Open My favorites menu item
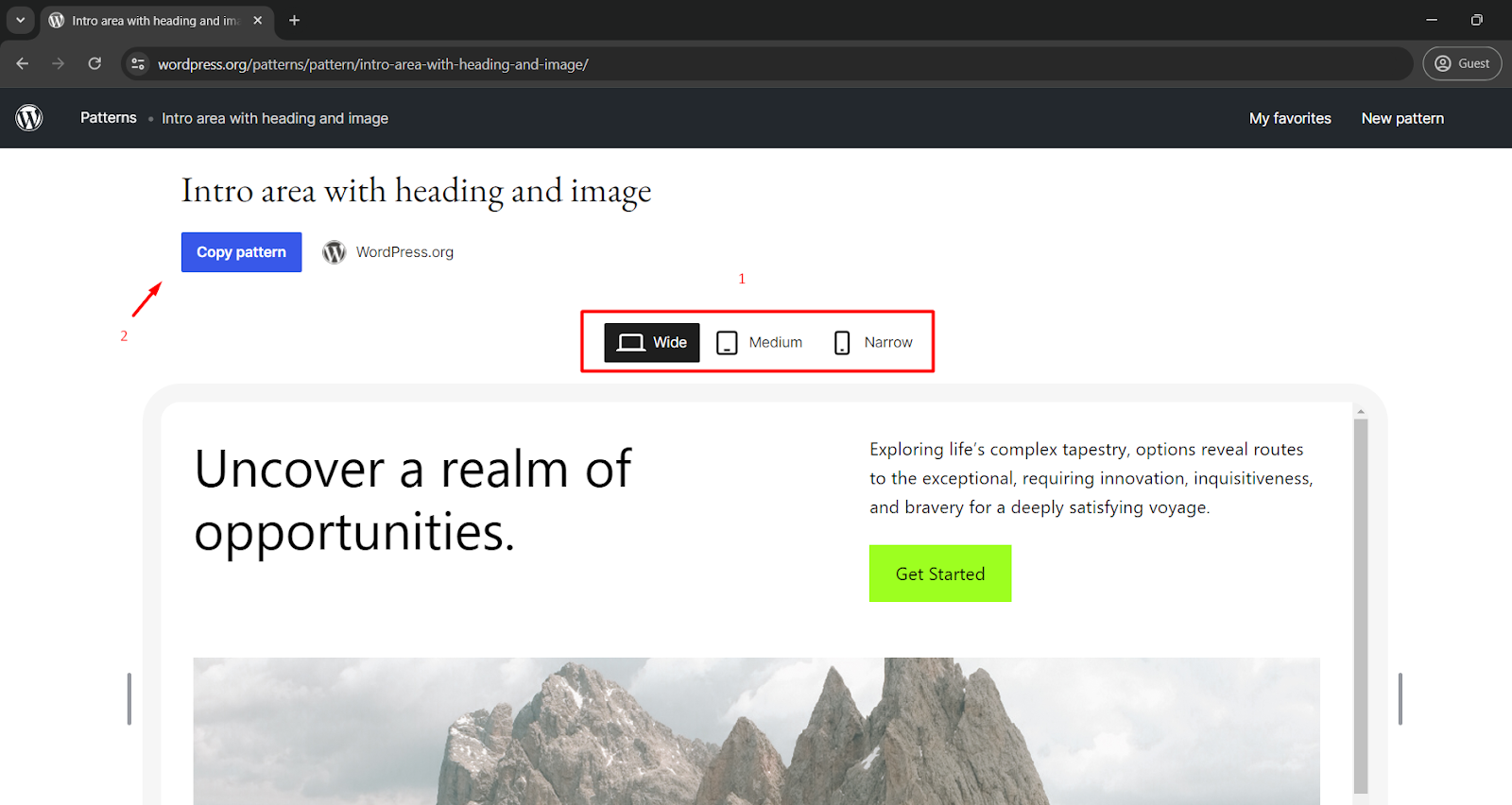Image resolution: width=1512 pixels, height=805 pixels. 1289,118
